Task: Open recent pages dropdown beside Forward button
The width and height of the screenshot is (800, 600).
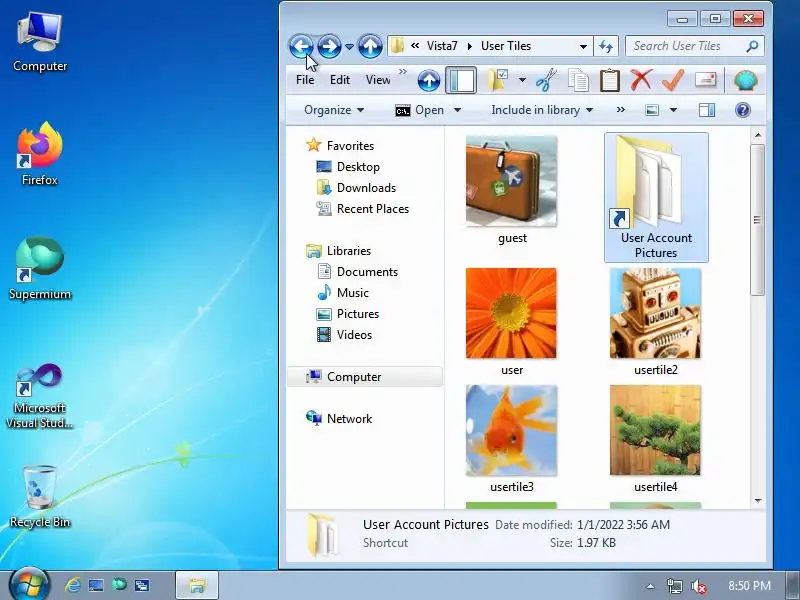Action: [349, 46]
